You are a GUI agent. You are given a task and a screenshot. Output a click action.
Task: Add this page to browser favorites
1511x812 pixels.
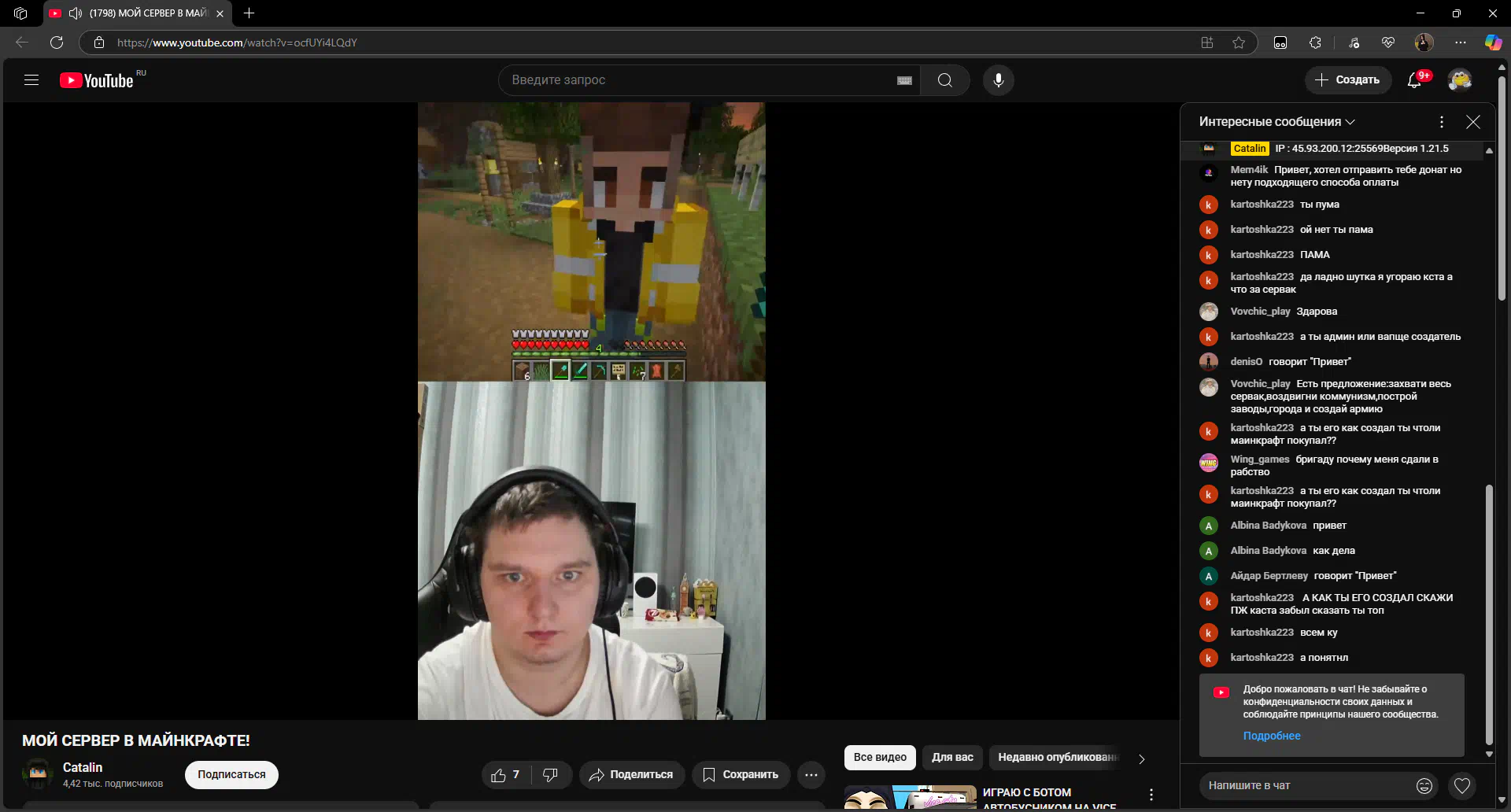tap(1239, 42)
